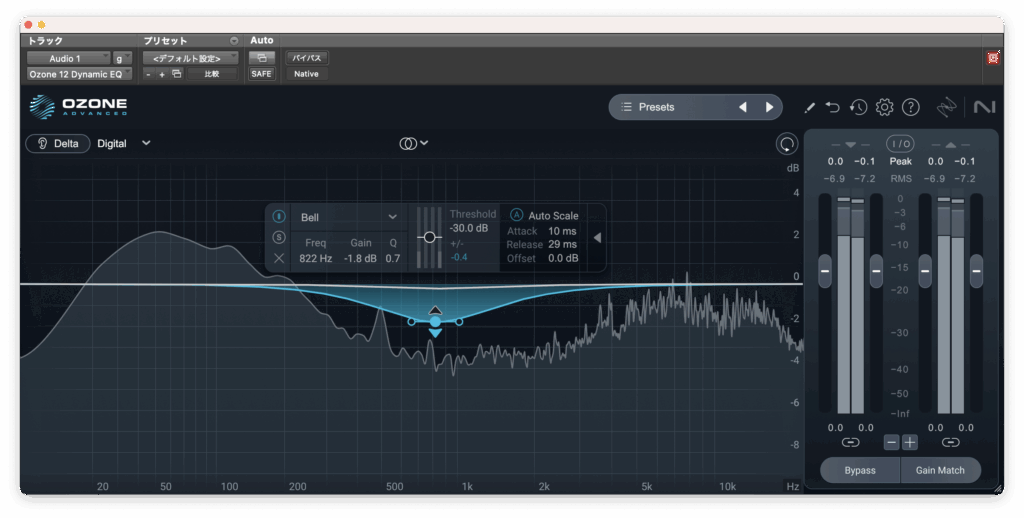
Task: Click the Threshold slider handle
Action: (x=429, y=237)
